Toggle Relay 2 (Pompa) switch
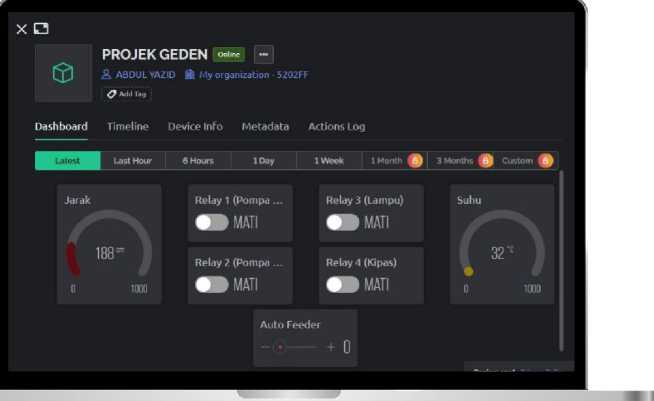Screen dimensions: 654x401 pyautogui.click(x=212, y=284)
